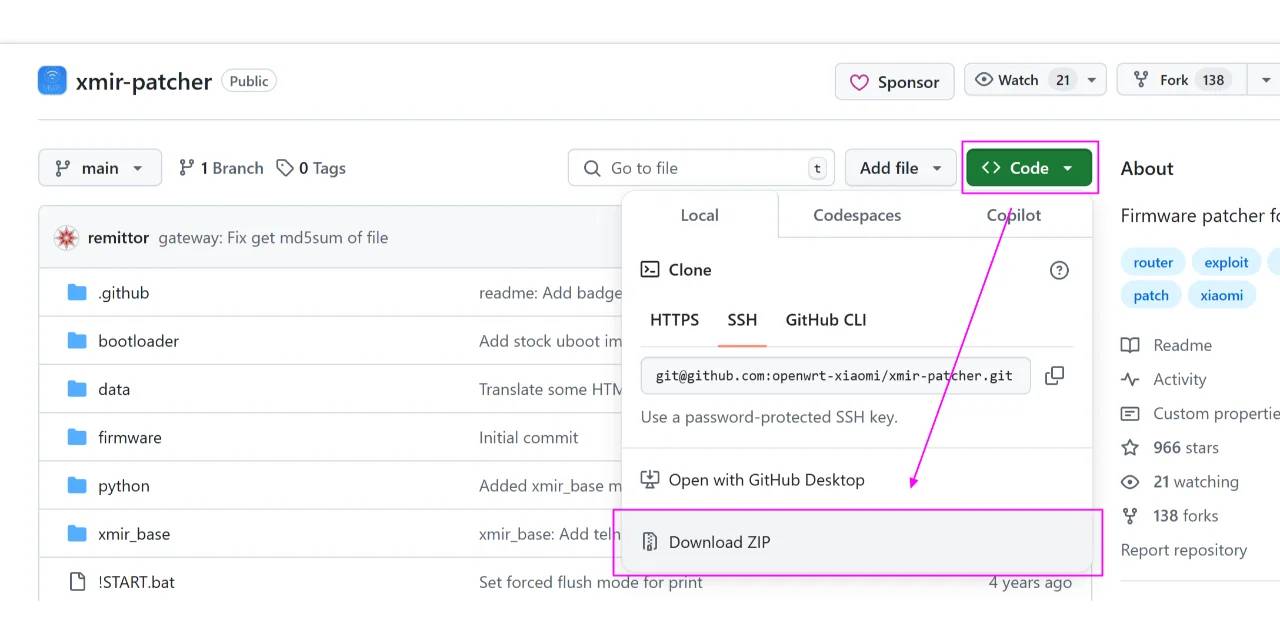Click the terminal icon beside Clone
Screen dimensions: 1280x640
click(x=650, y=270)
